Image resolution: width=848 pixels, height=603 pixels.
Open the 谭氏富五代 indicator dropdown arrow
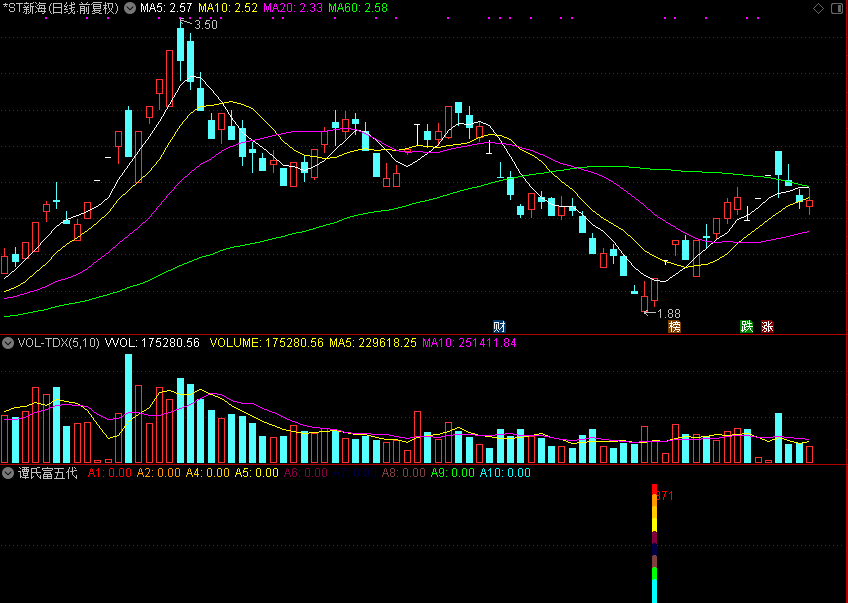pyautogui.click(x=8, y=473)
